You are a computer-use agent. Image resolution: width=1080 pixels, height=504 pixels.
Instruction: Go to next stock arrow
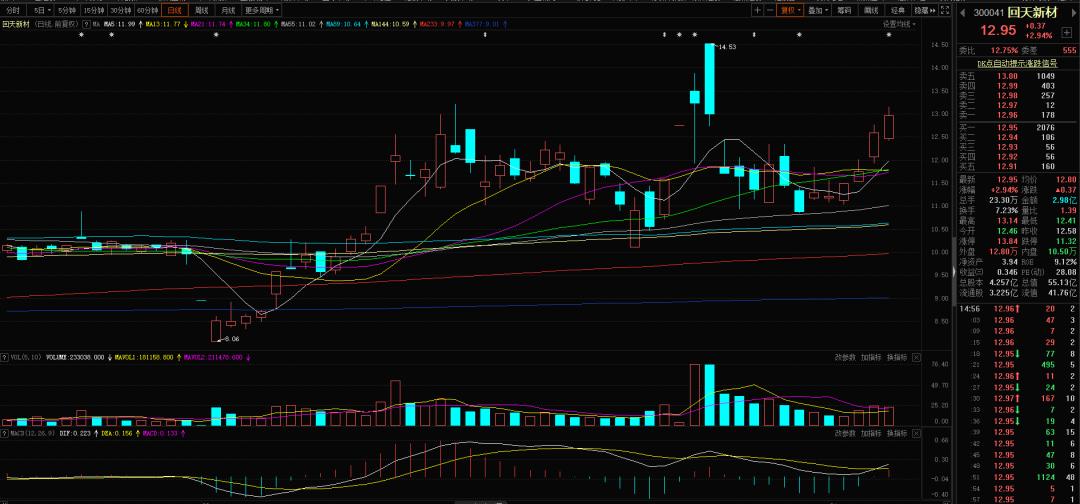tap(1072, 12)
